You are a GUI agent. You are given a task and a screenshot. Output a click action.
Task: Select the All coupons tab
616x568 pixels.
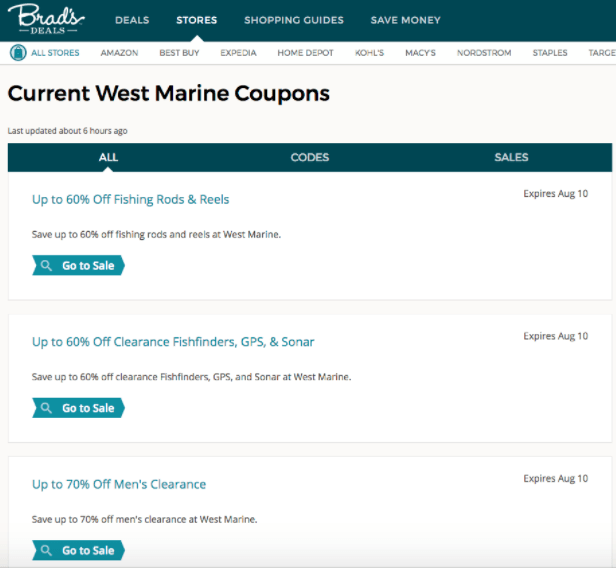click(x=108, y=157)
